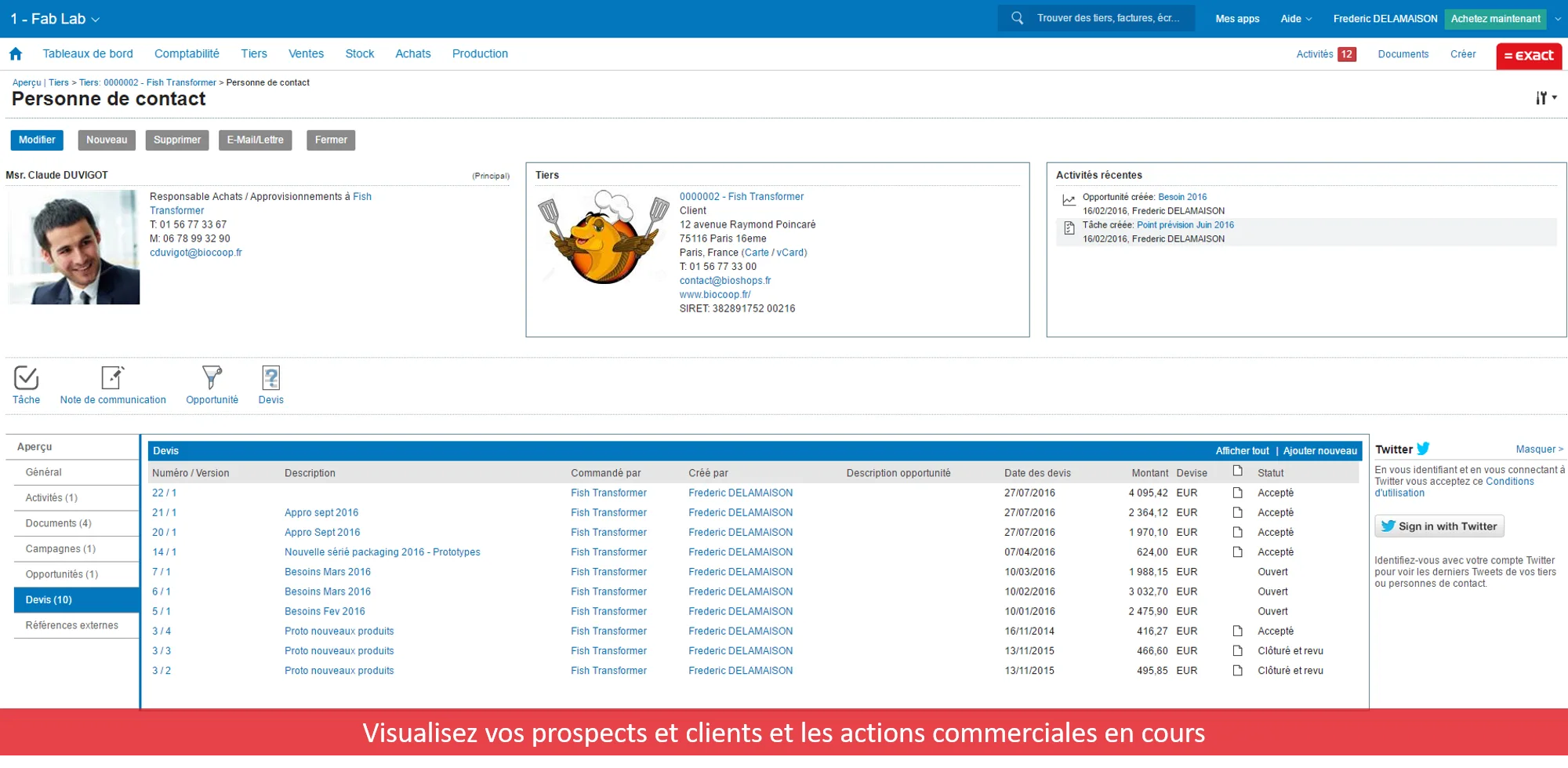The image size is (1568, 768).
Task: Open the Ventes menu
Action: [306, 54]
